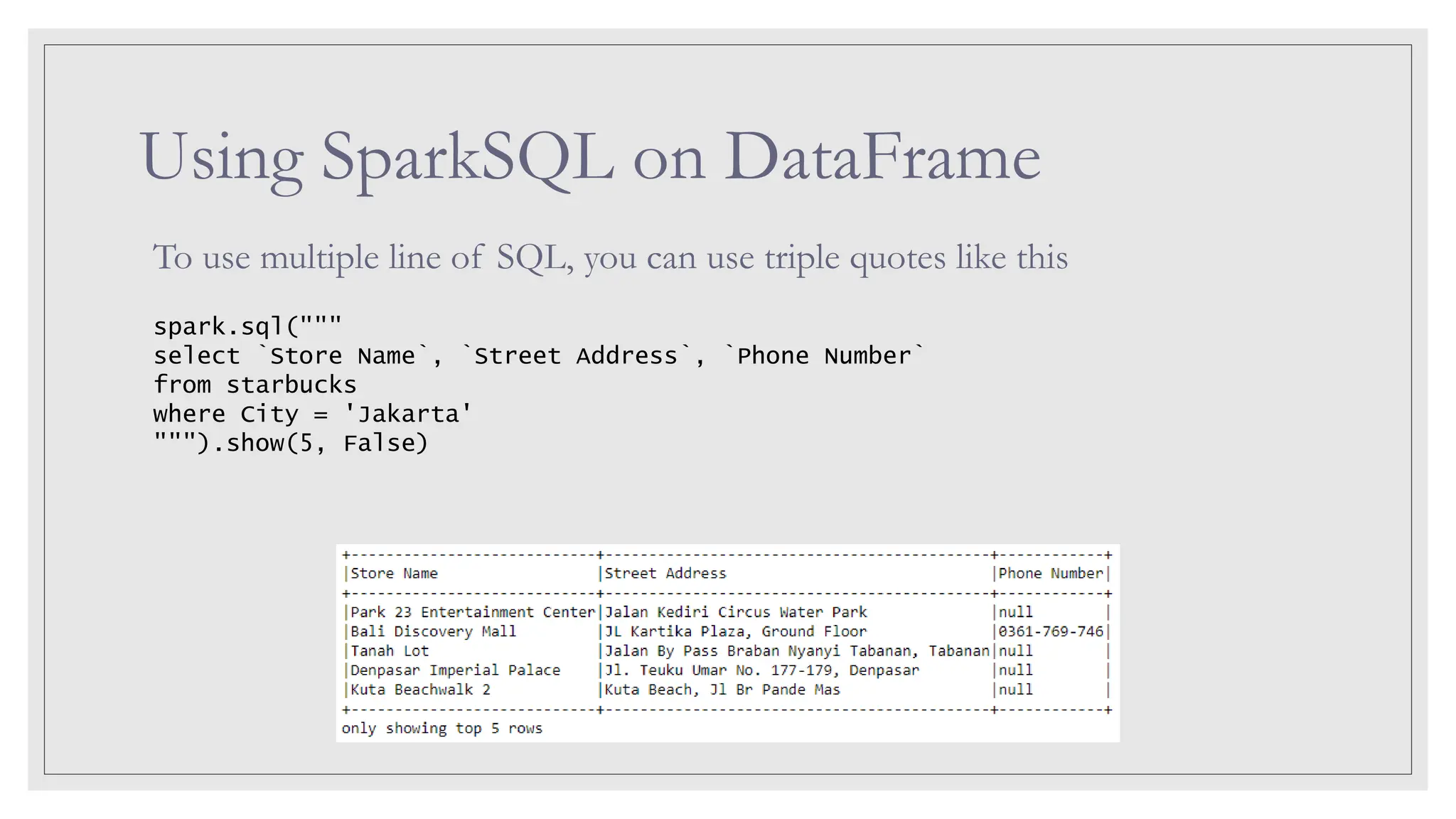1456x819 pixels.
Task: Click the 'from starbucks' code line
Action: (x=255, y=385)
